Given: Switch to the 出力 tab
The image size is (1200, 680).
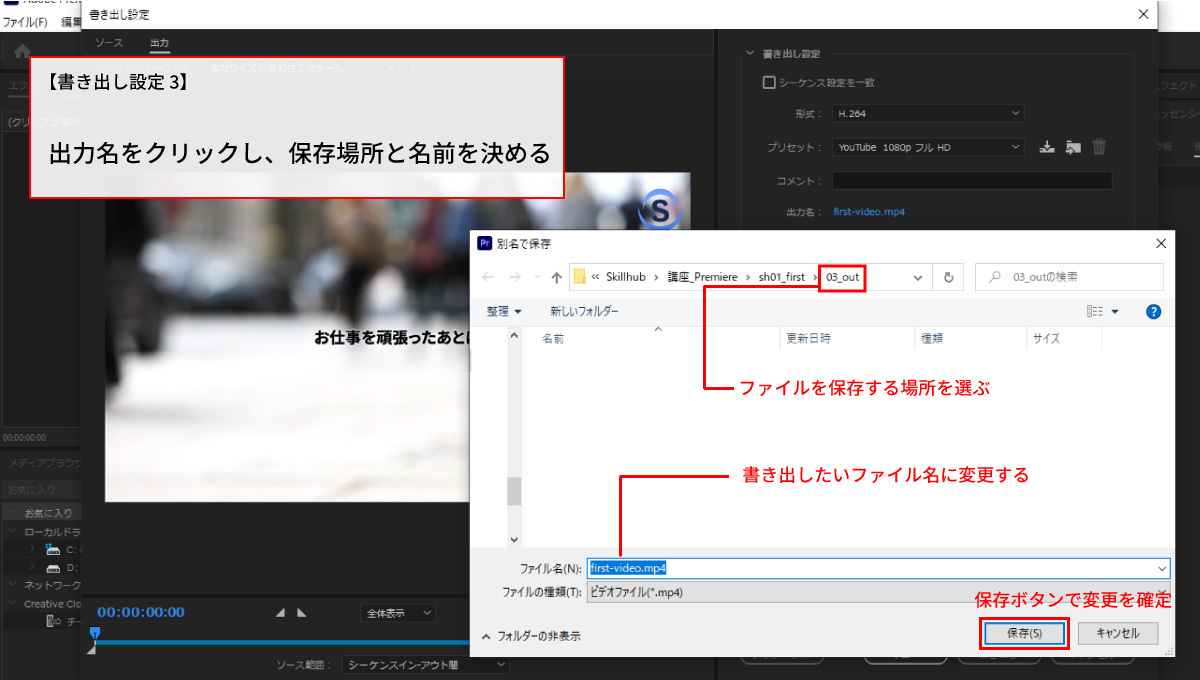Looking at the screenshot, I should tap(160, 43).
